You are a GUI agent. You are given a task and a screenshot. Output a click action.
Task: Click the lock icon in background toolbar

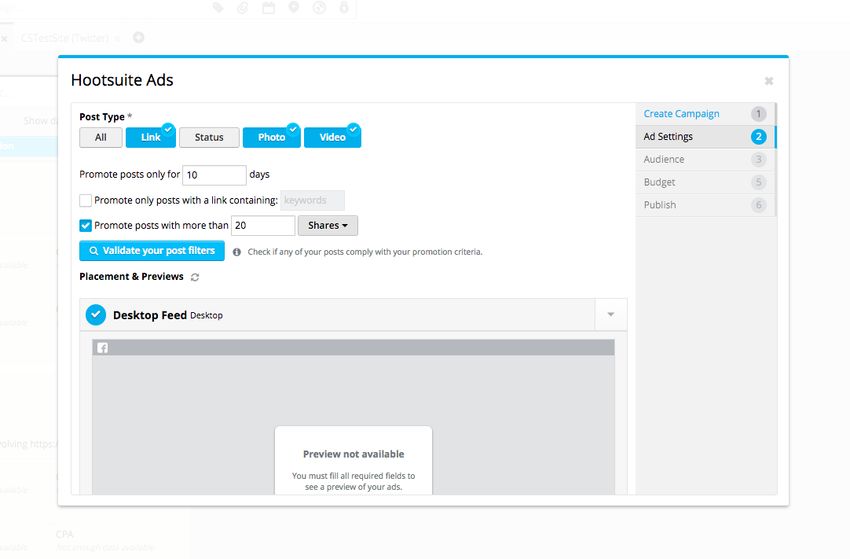point(344,7)
